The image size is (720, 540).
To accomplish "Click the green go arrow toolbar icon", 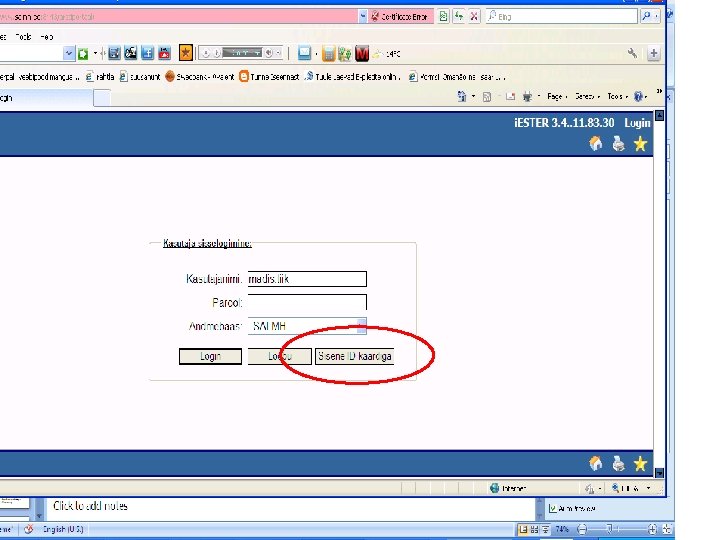I will pos(83,54).
